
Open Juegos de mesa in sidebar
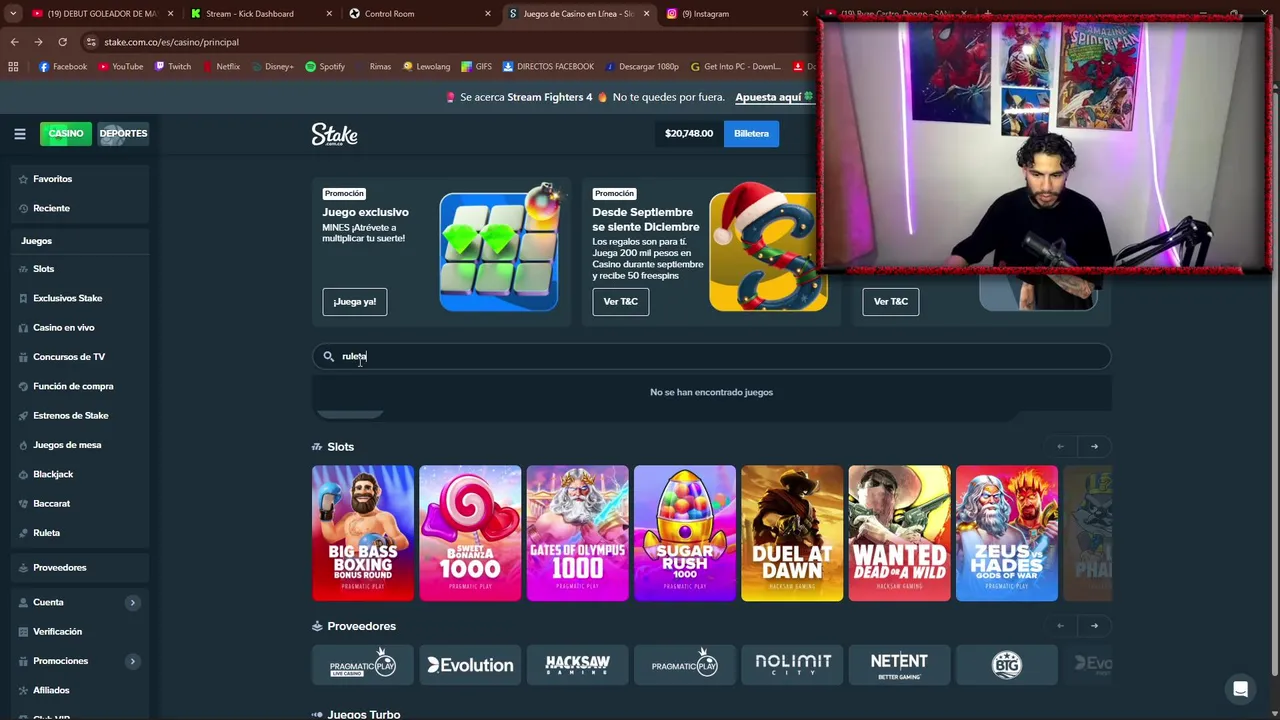click(67, 445)
